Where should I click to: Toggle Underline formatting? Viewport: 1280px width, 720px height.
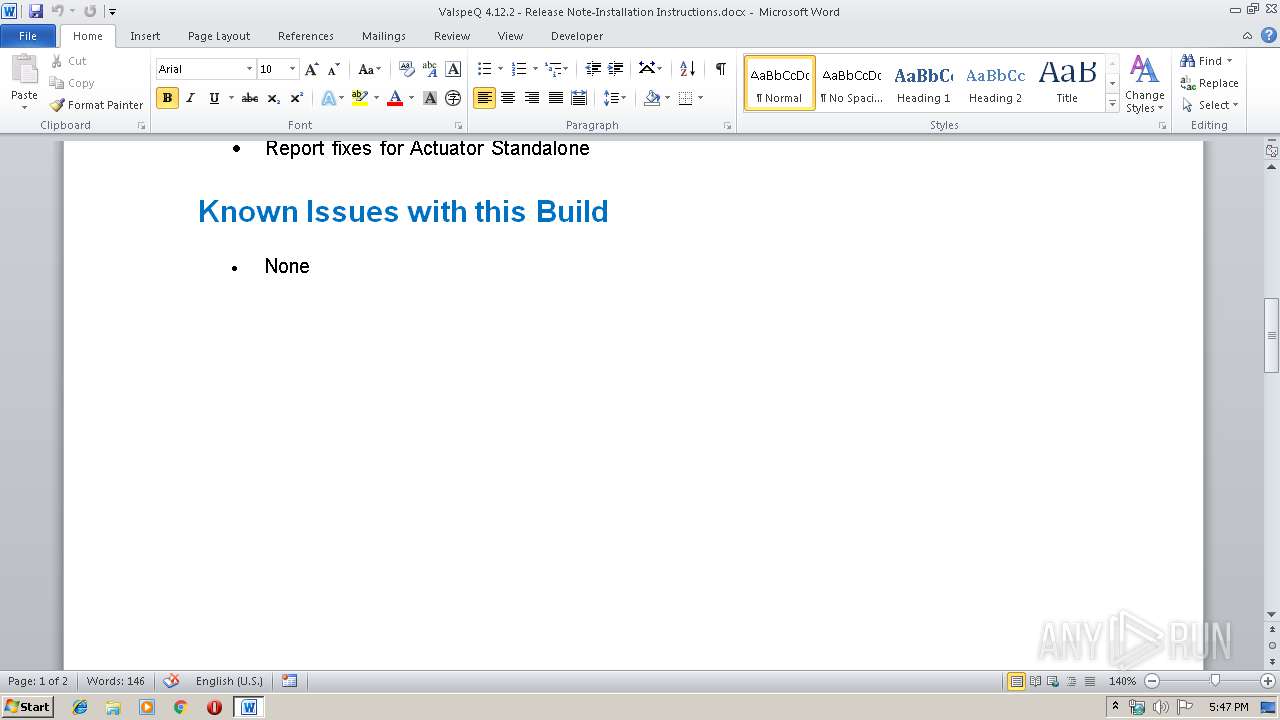(213, 98)
